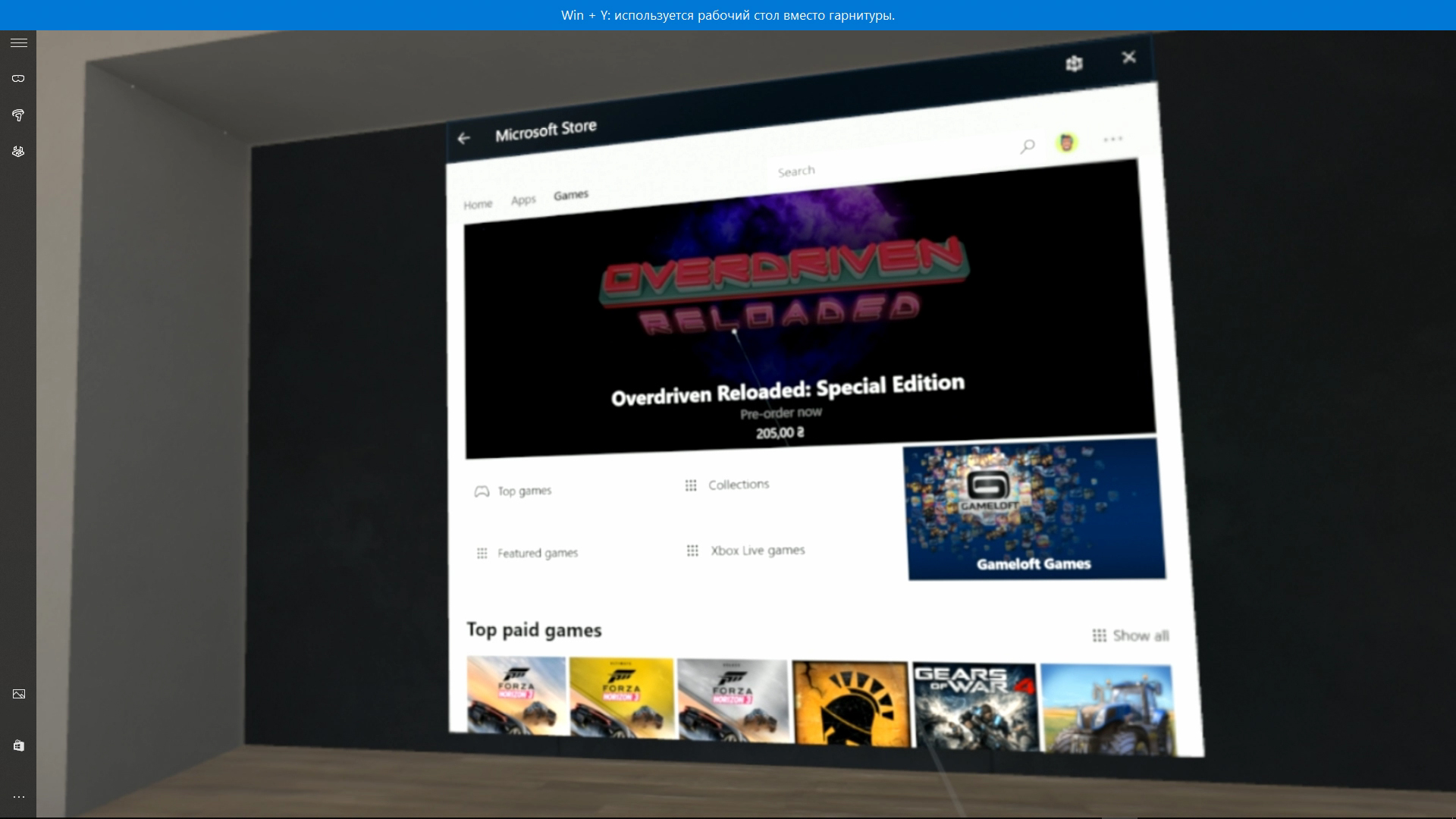Select the Games tab
1456x819 pixels.
(571, 196)
